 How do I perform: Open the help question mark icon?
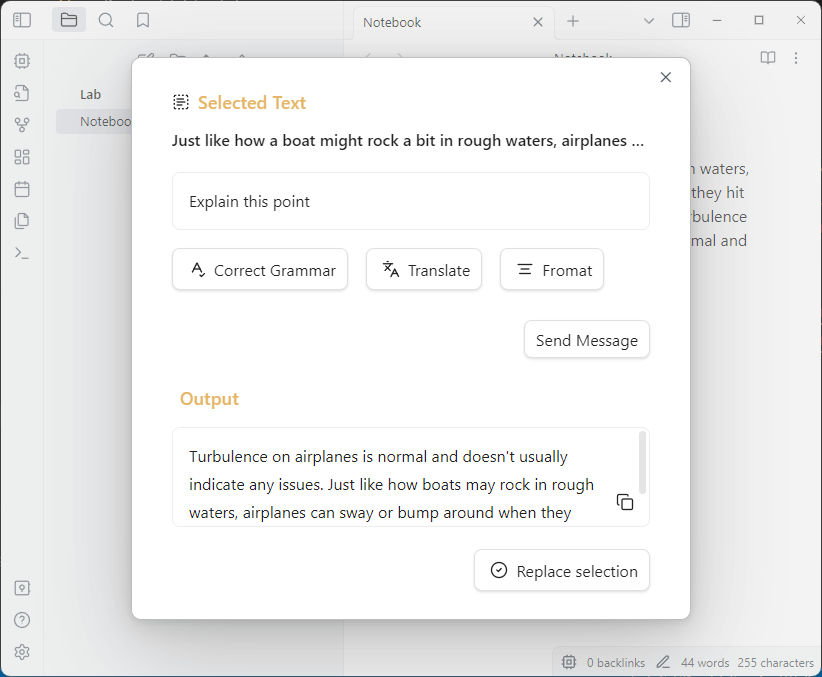(22, 620)
